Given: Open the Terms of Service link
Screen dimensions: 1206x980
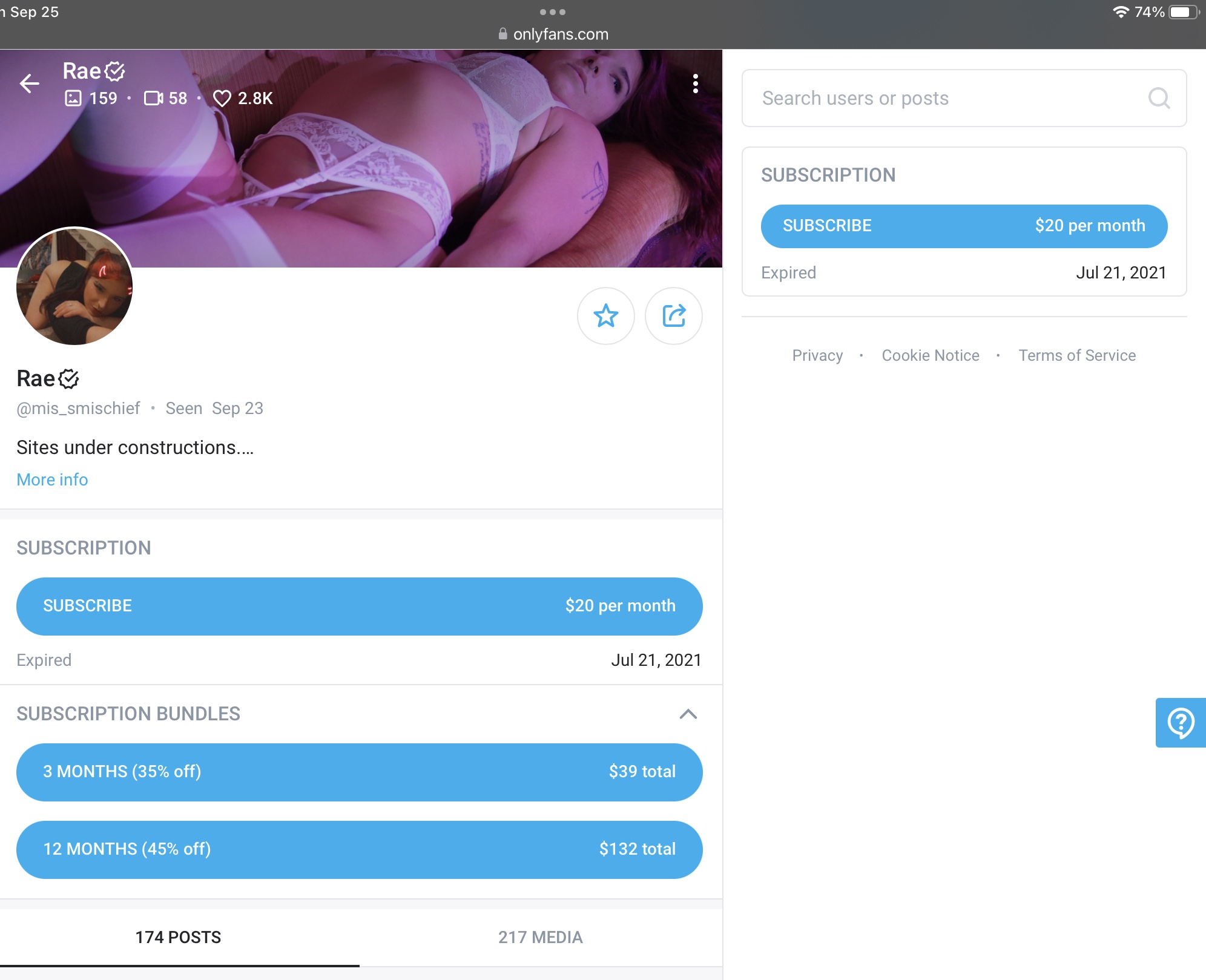Looking at the screenshot, I should [1076, 355].
